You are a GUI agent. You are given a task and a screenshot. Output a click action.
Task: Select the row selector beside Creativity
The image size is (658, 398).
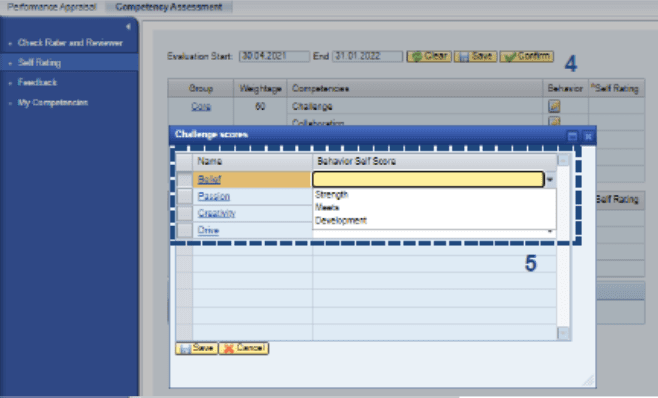pyautogui.click(x=184, y=213)
